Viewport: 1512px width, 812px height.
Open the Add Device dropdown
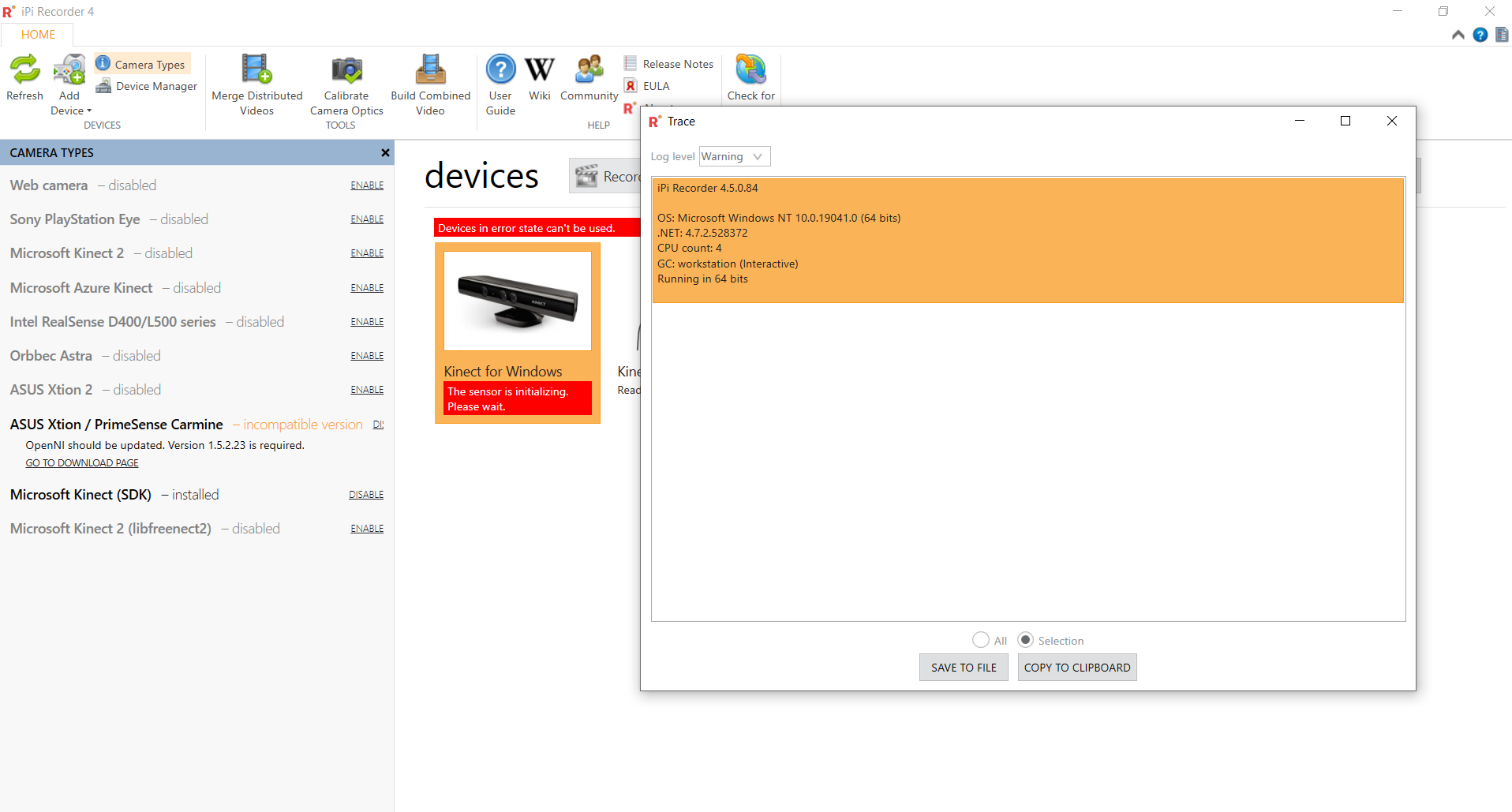pos(70,85)
